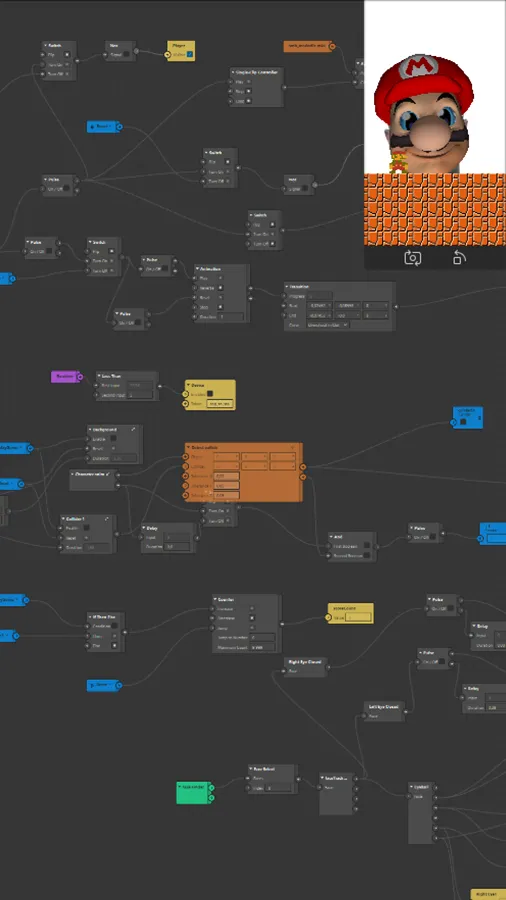Click the value field in the yellow node after Less Than
Image resolution: width=506 pixels, height=900 pixels.
219,404
